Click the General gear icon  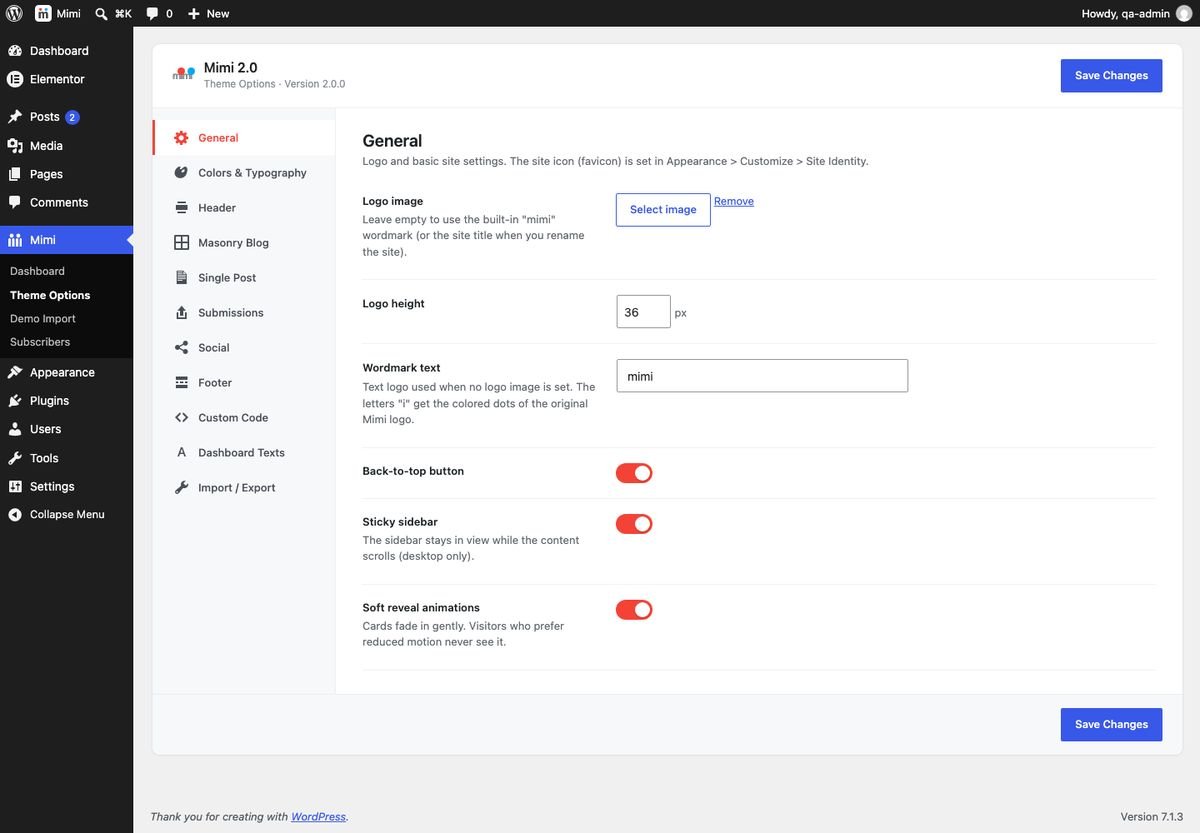pyautogui.click(x=181, y=138)
